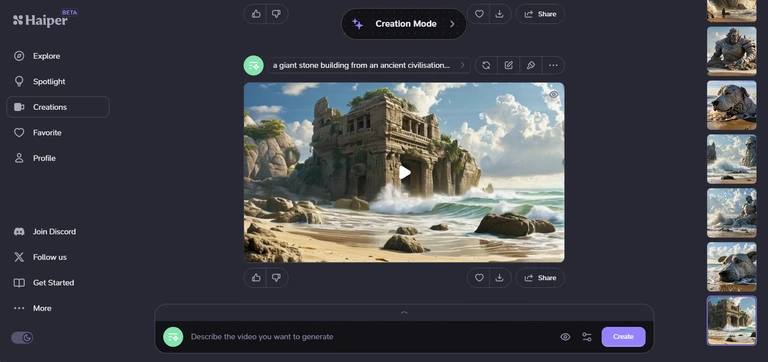Like the stone building video with thumbs up
Viewport: 768px width, 362px height.
pyautogui.click(x=256, y=278)
